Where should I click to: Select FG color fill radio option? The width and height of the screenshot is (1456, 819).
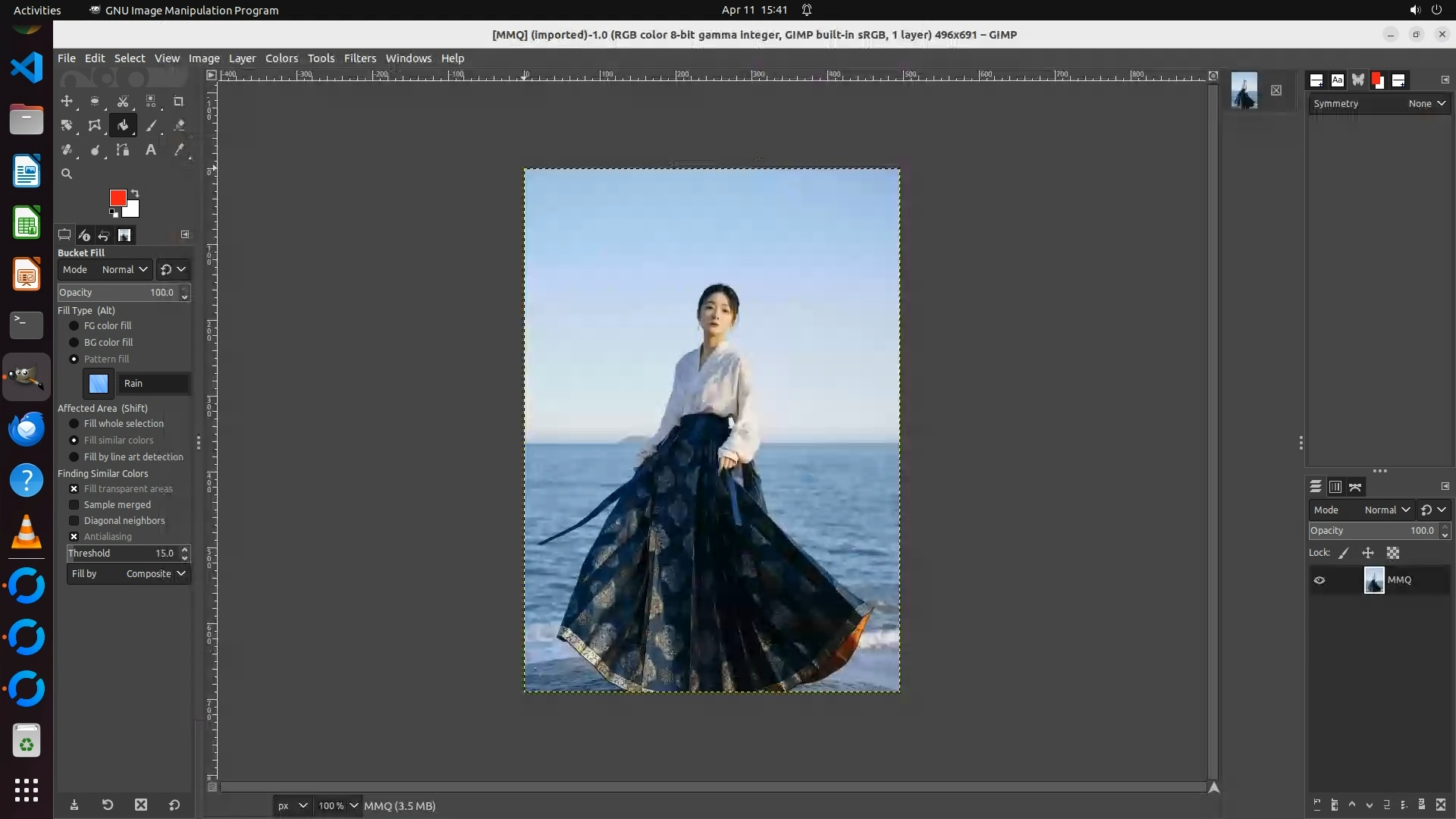point(74,326)
